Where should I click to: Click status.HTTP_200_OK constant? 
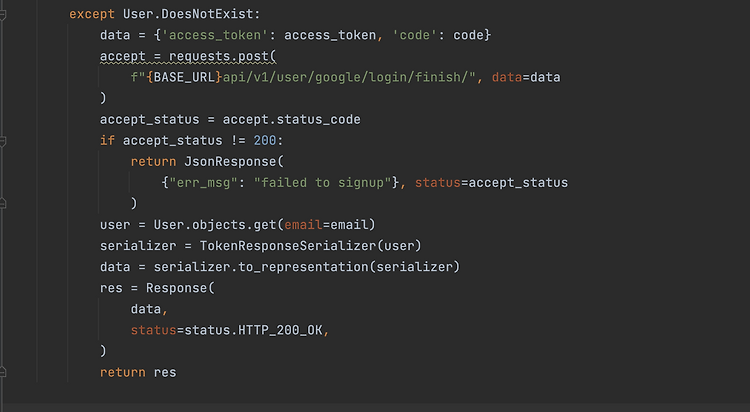(x=253, y=330)
